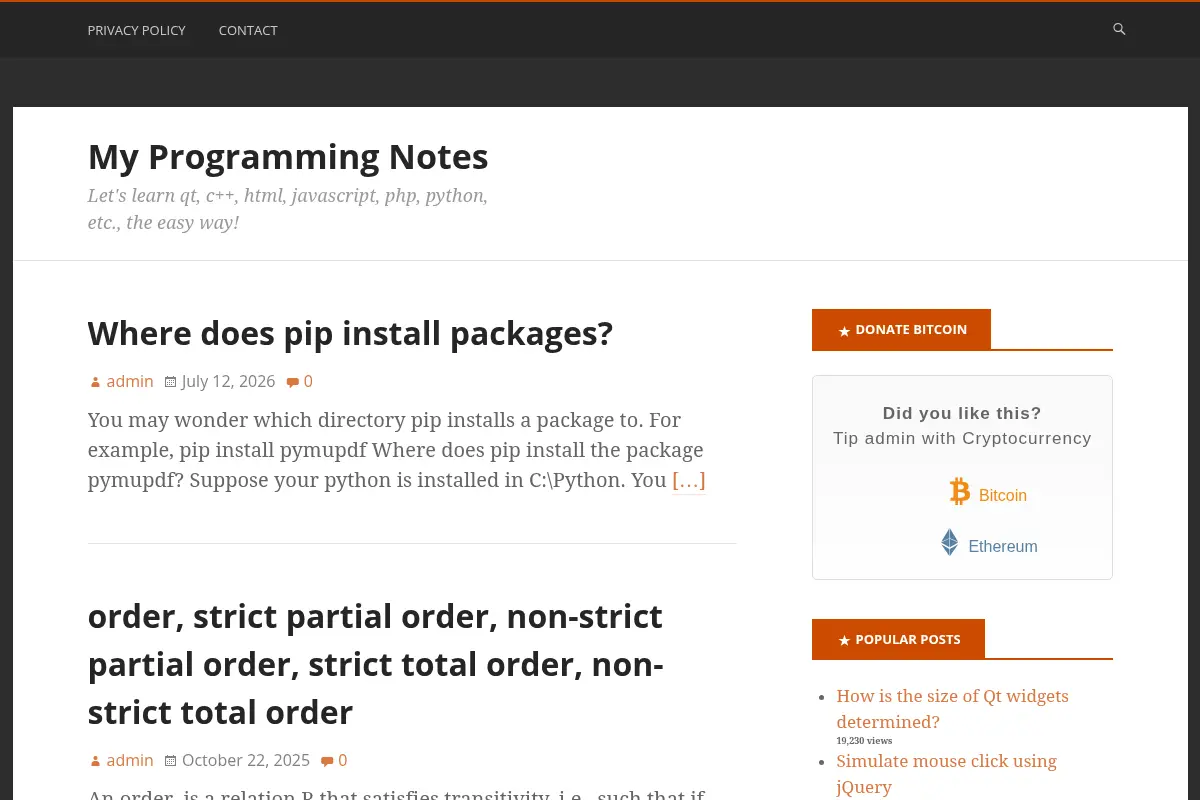Viewport: 1200px width, 800px height.
Task: Click 'Did you like this?' text
Action: [962, 413]
